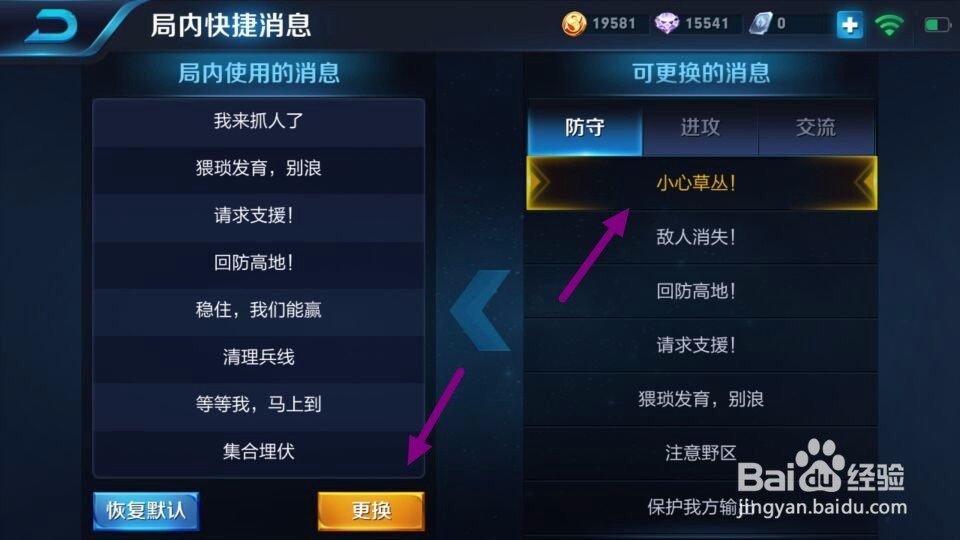Viewport: 960px width, 540px height.
Task: Tap the battery status icon
Action: coord(936,25)
